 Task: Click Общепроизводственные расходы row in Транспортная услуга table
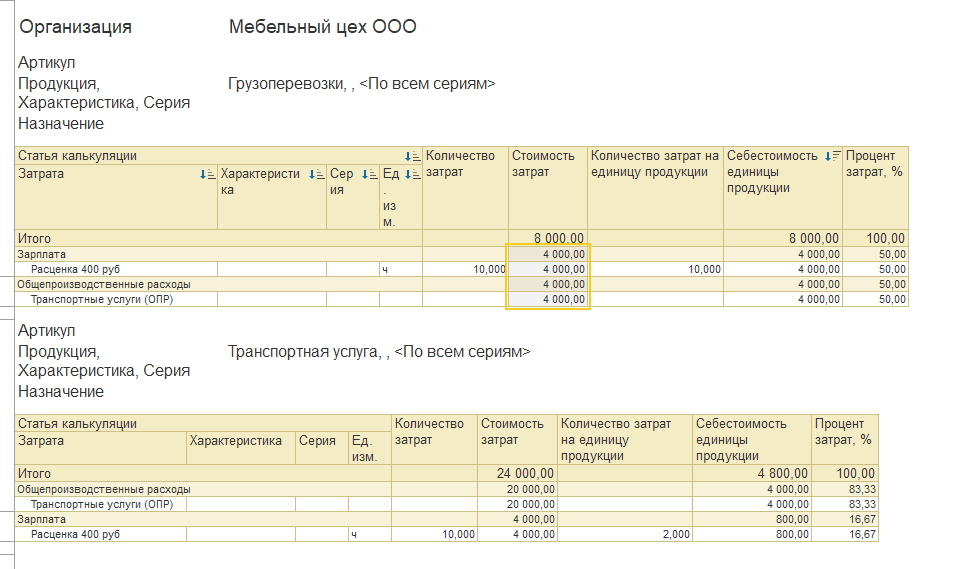click(x=104, y=489)
